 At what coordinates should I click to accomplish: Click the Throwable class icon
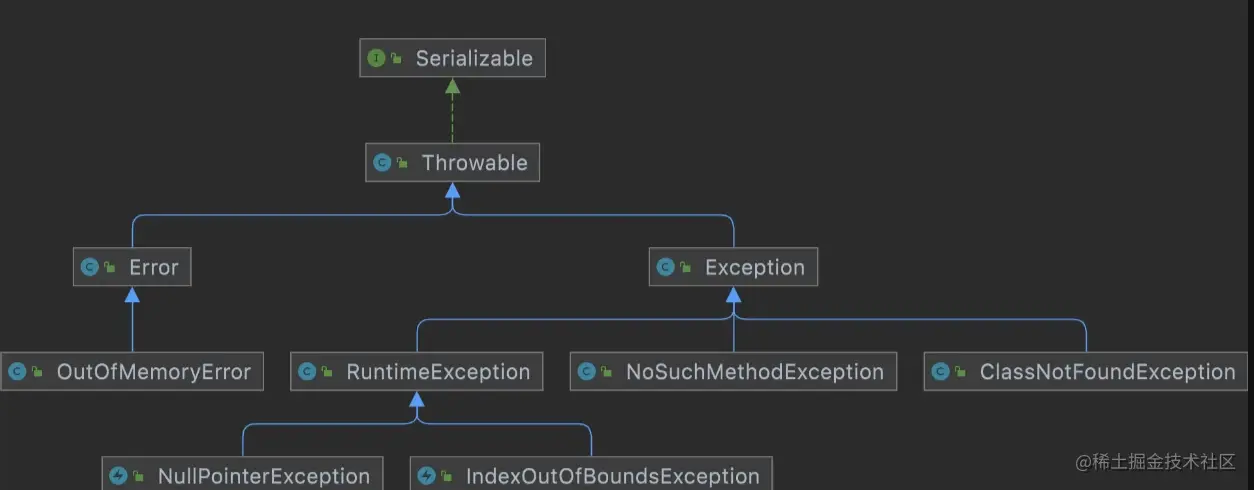[x=382, y=163]
